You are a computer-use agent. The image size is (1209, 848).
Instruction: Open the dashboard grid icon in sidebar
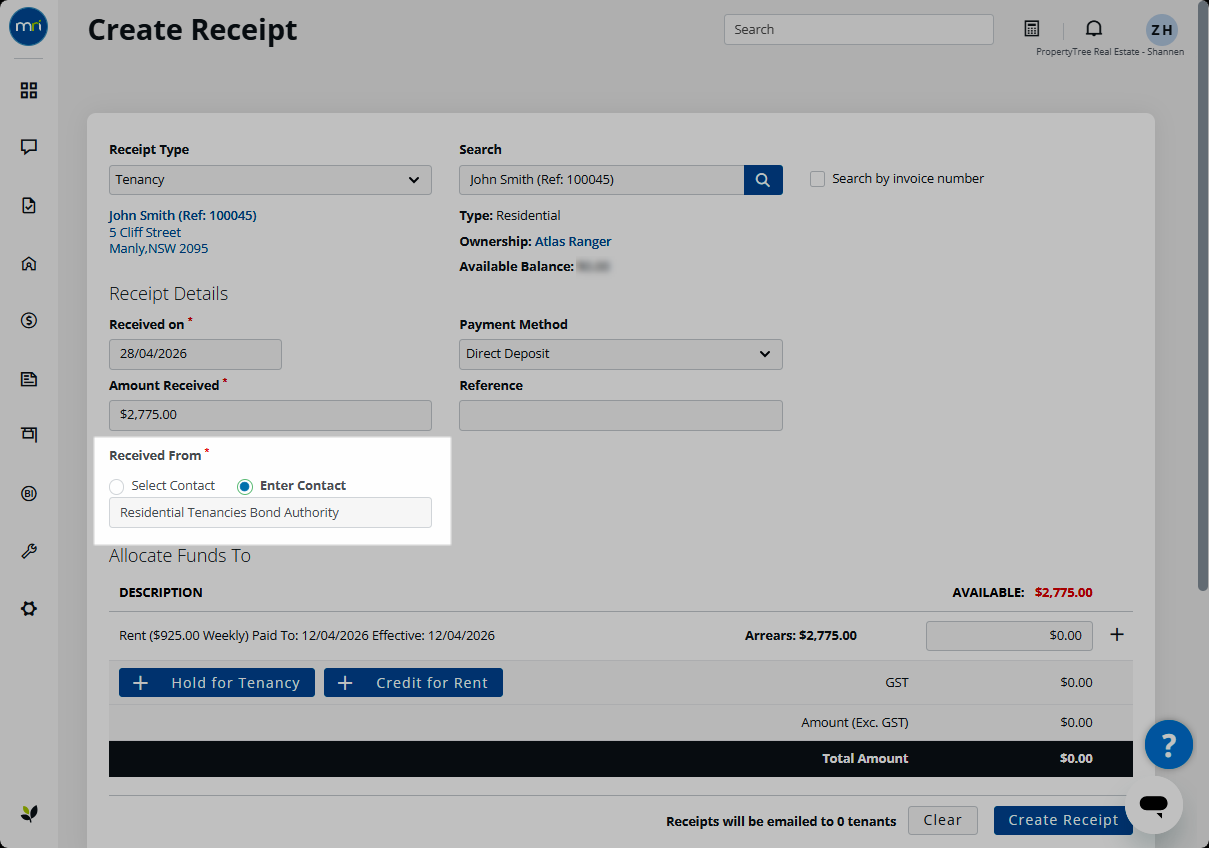point(29,91)
